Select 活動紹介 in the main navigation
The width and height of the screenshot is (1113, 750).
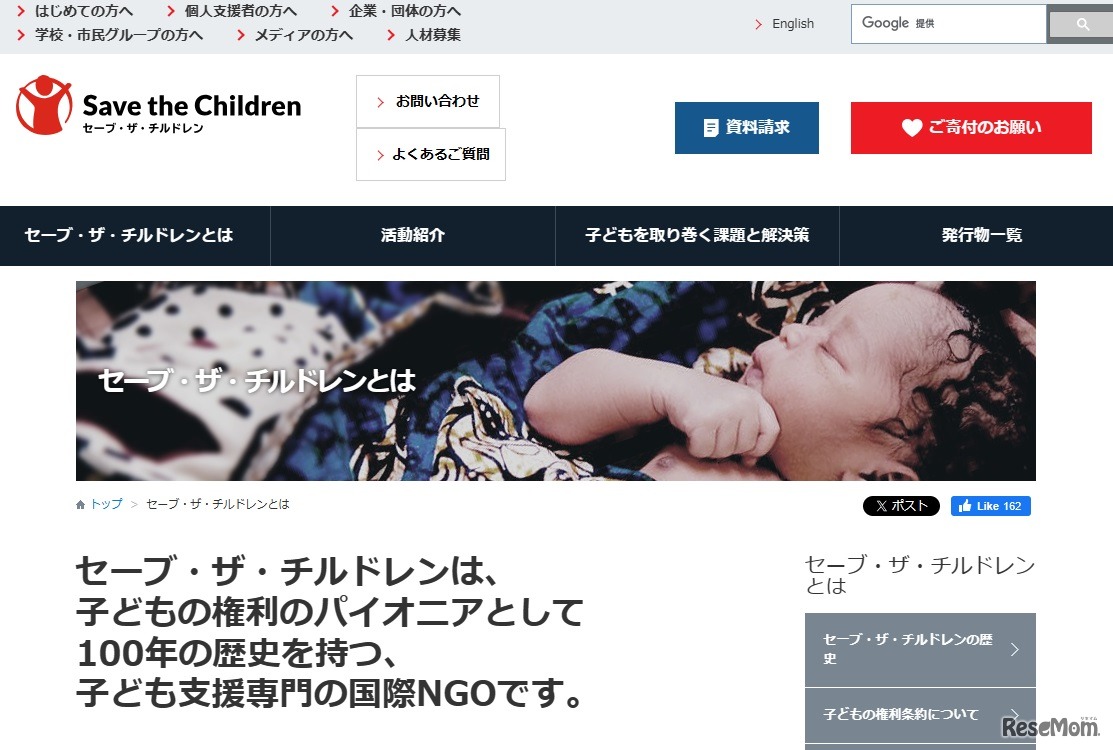tap(412, 236)
